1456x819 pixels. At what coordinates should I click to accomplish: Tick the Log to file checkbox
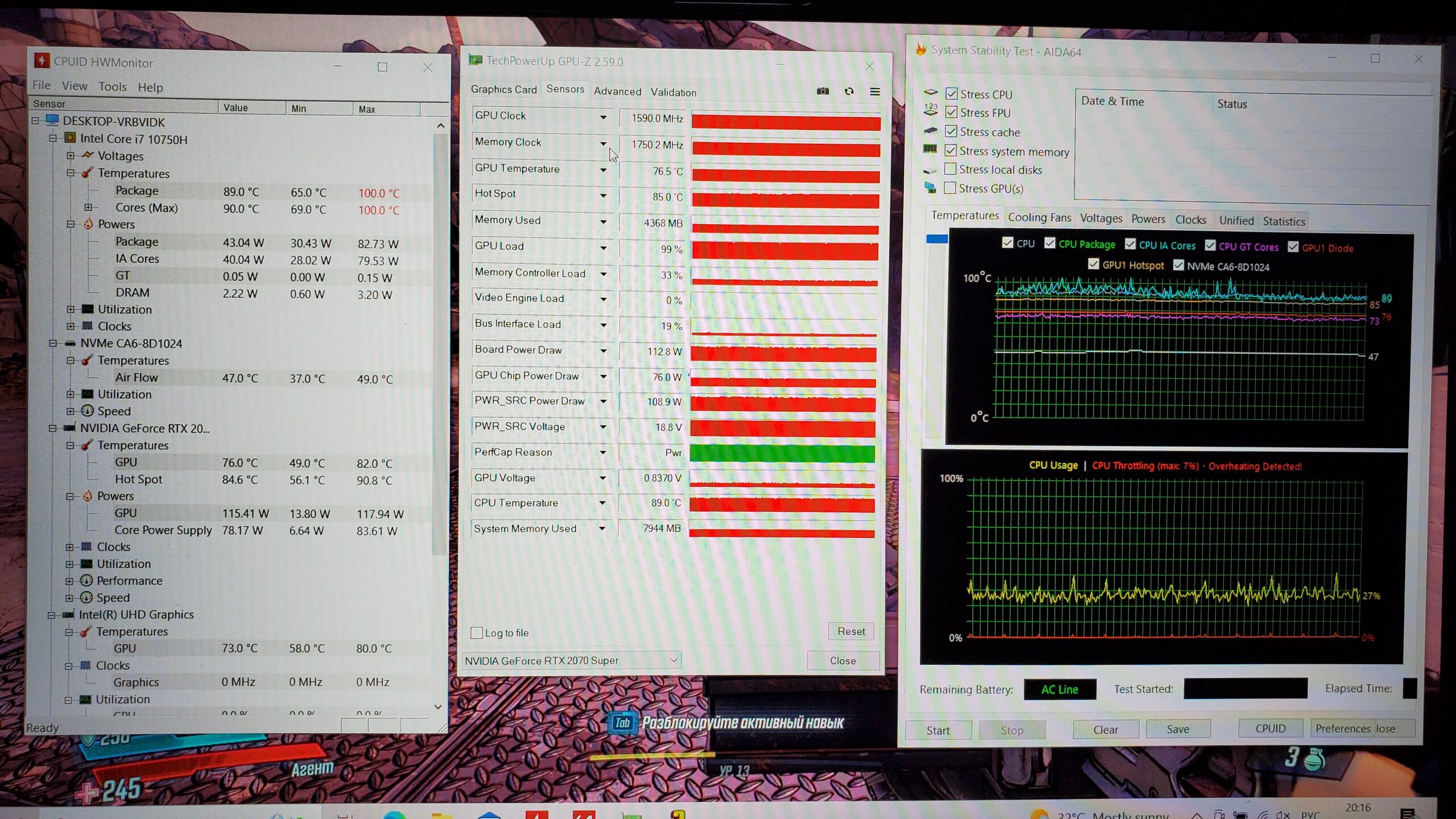pyautogui.click(x=477, y=632)
